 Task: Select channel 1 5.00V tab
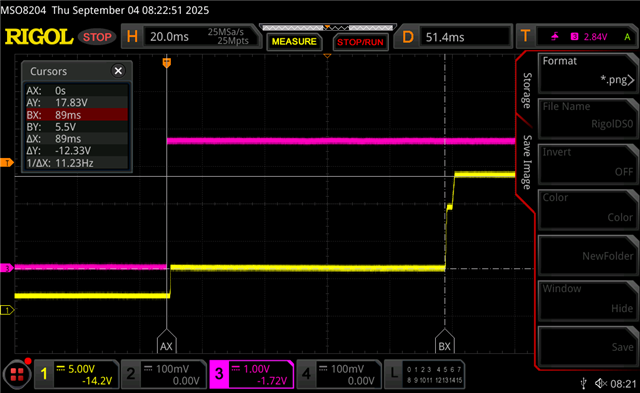[77, 374]
